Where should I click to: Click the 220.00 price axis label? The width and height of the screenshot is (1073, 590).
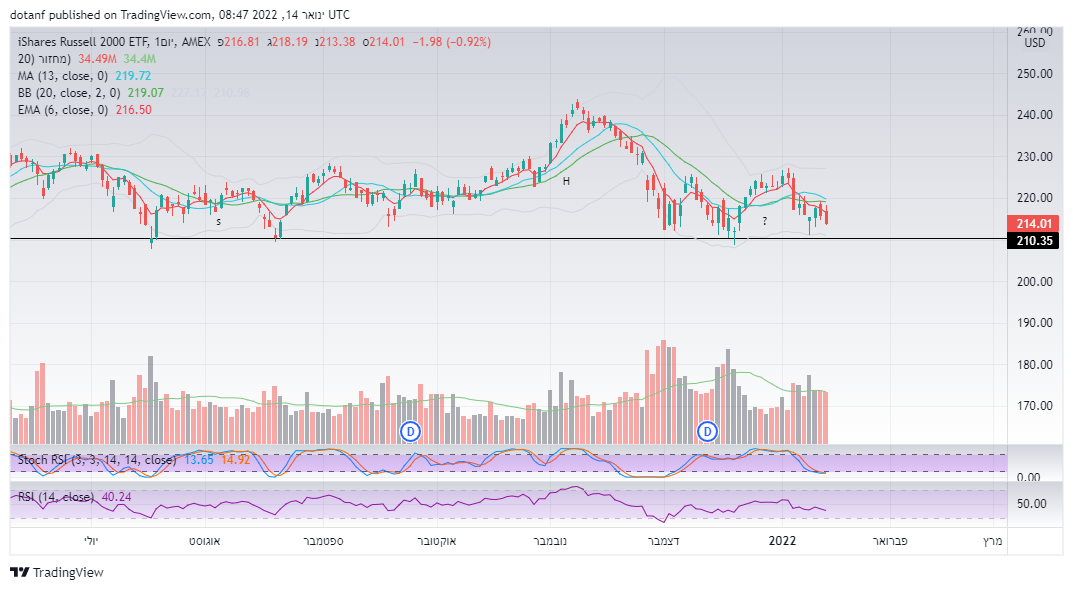click(x=1035, y=198)
